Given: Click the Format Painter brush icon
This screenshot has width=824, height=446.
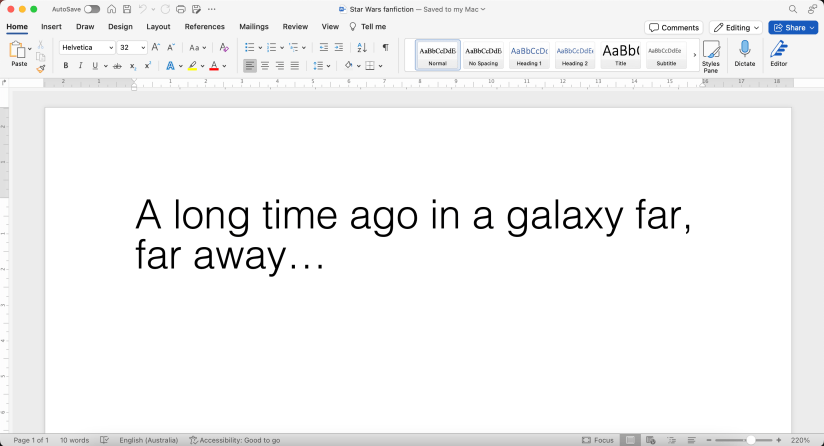Looking at the screenshot, I should coord(41,69).
